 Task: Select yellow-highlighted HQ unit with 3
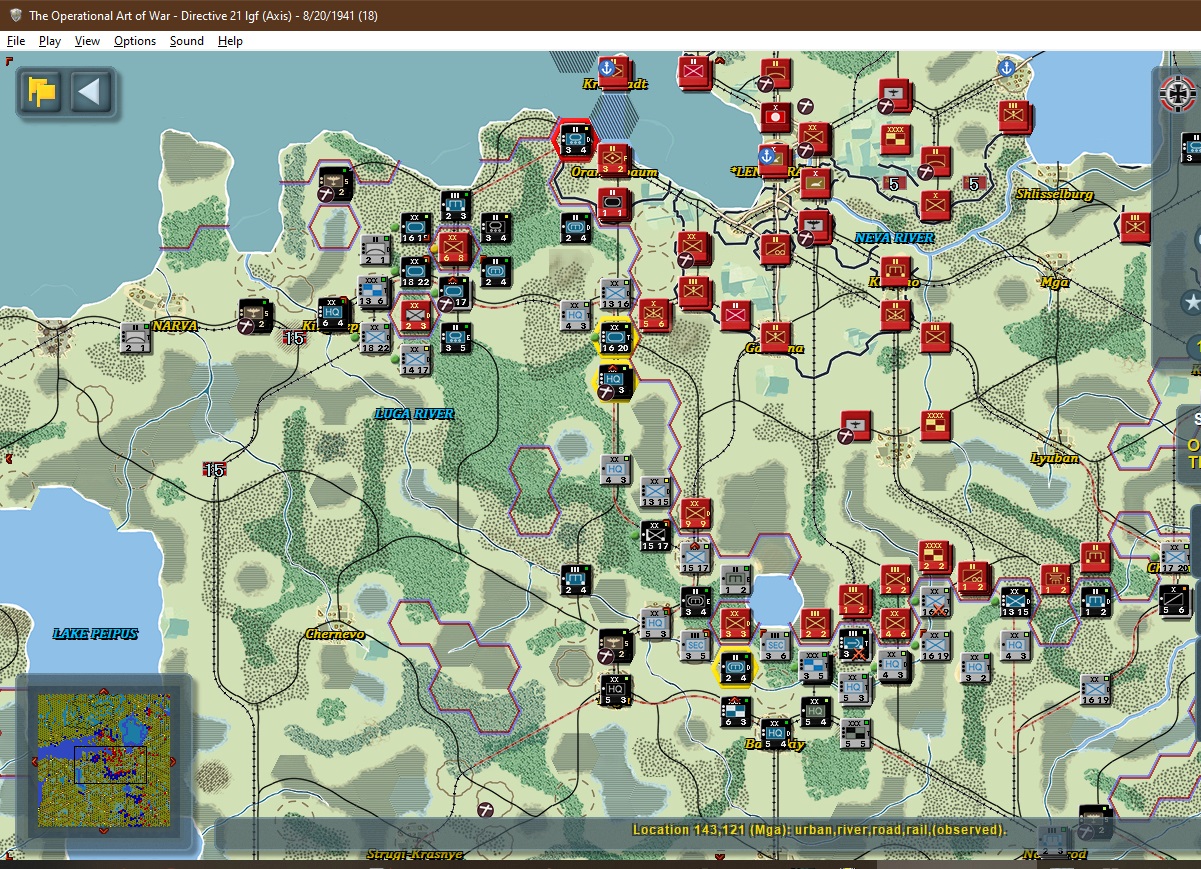coord(613,382)
